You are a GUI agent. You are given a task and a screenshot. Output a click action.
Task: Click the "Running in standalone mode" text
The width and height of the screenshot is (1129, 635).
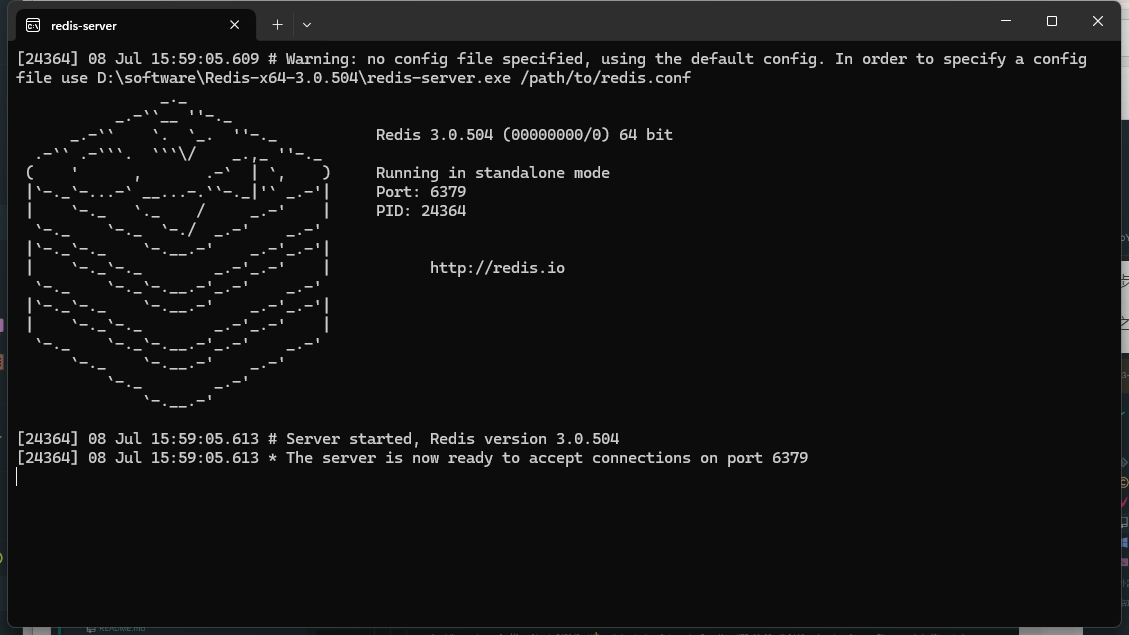tap(492, 173)
